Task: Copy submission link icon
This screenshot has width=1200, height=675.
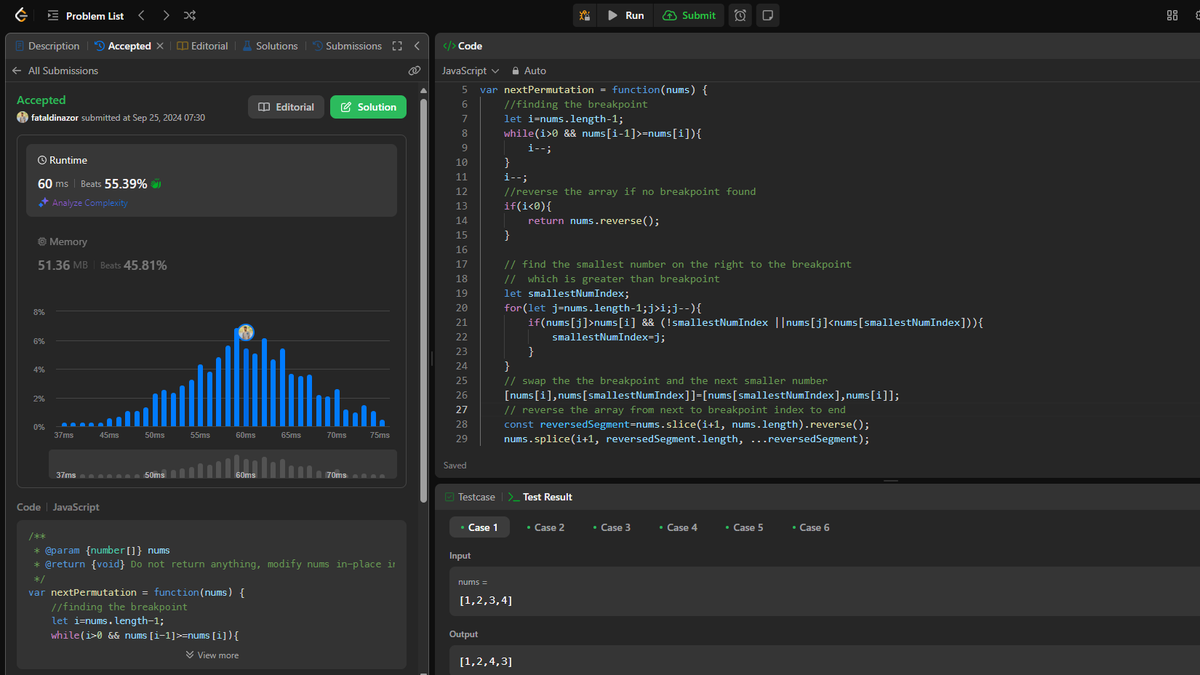Action: (x=413, y=71)
